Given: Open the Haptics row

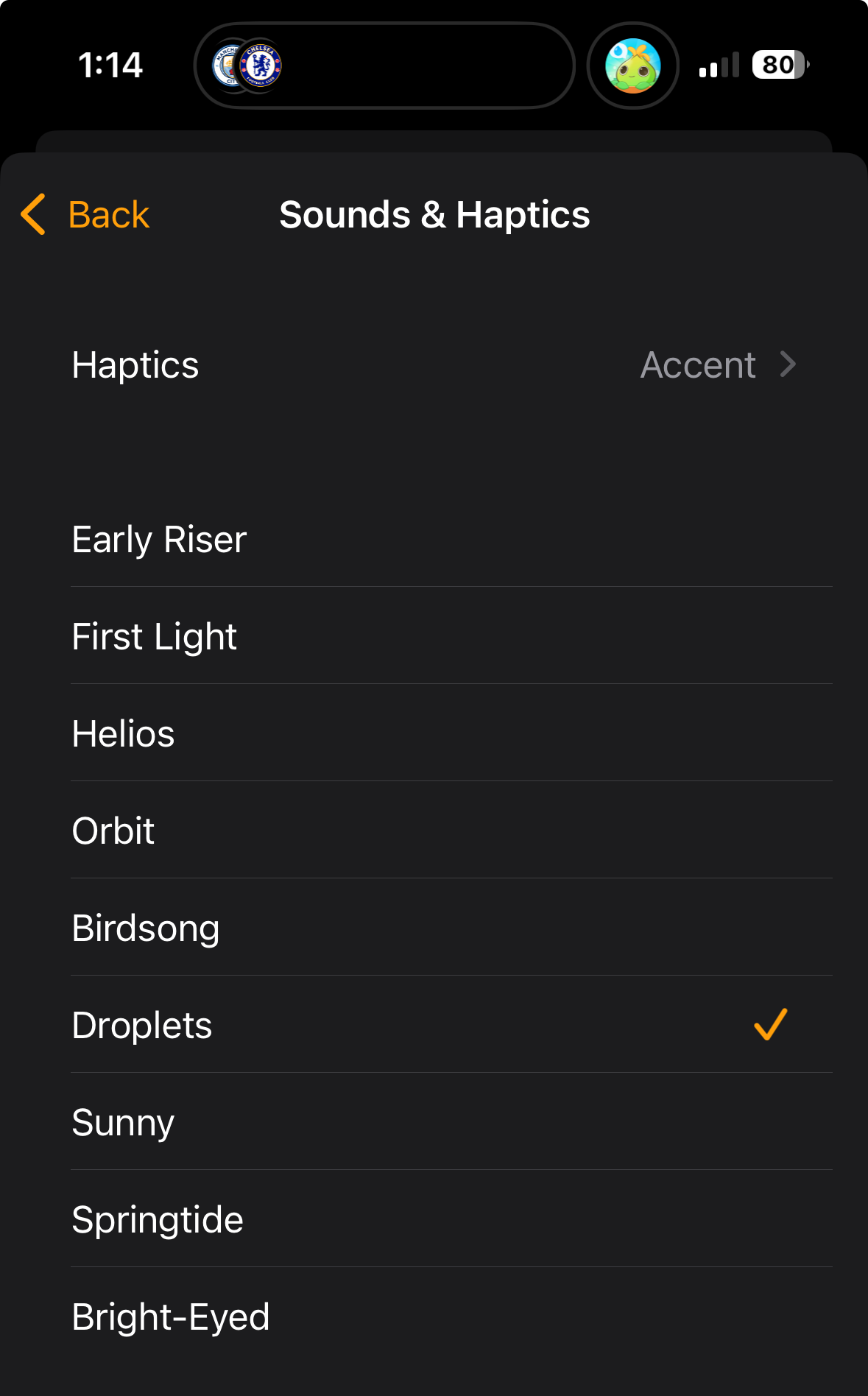Looking at the screenshot, I should 135,364.
